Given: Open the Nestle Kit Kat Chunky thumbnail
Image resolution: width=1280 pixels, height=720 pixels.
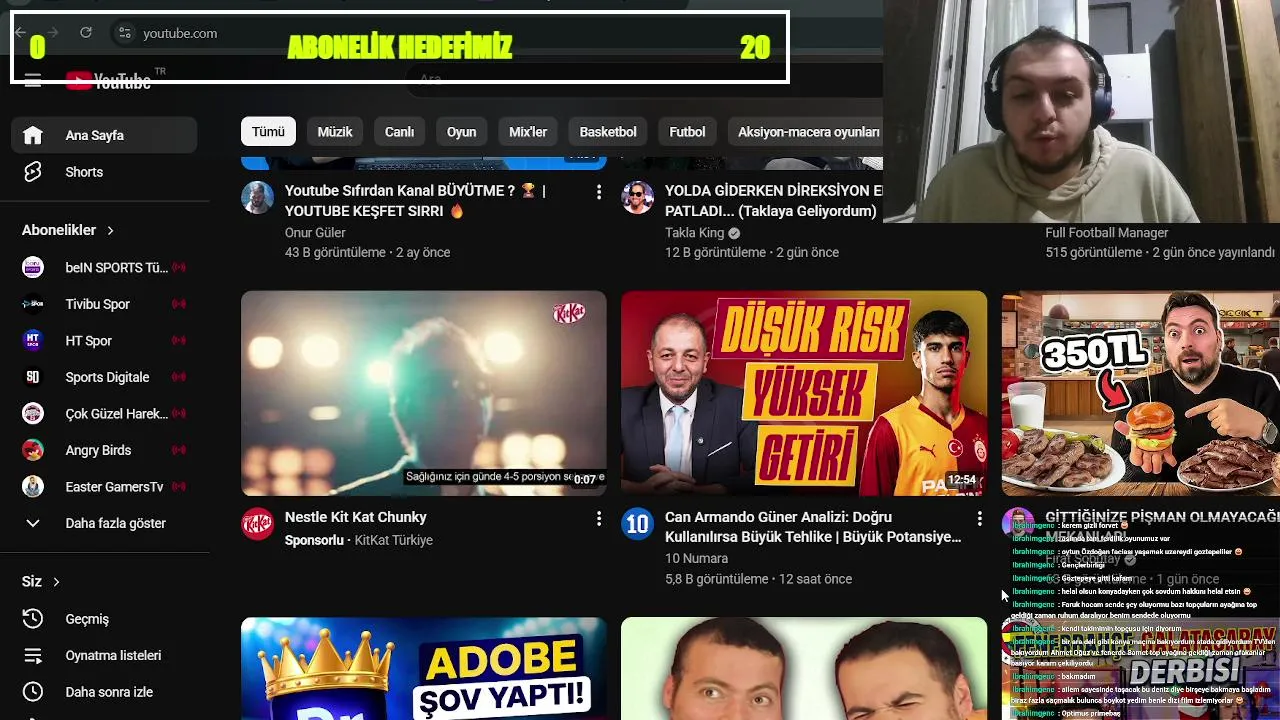Looking at the screenshot, I should click(x=424, y=393).
